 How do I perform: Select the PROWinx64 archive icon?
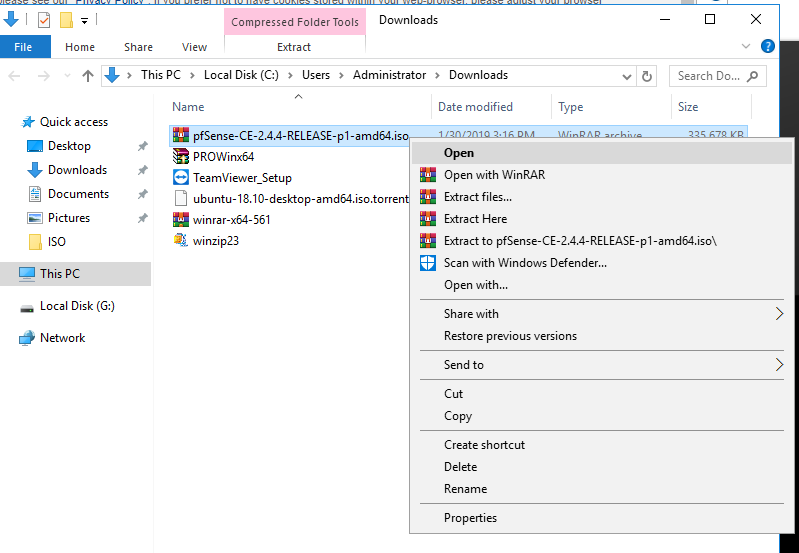pyautogui.click(x=180, y=156)
